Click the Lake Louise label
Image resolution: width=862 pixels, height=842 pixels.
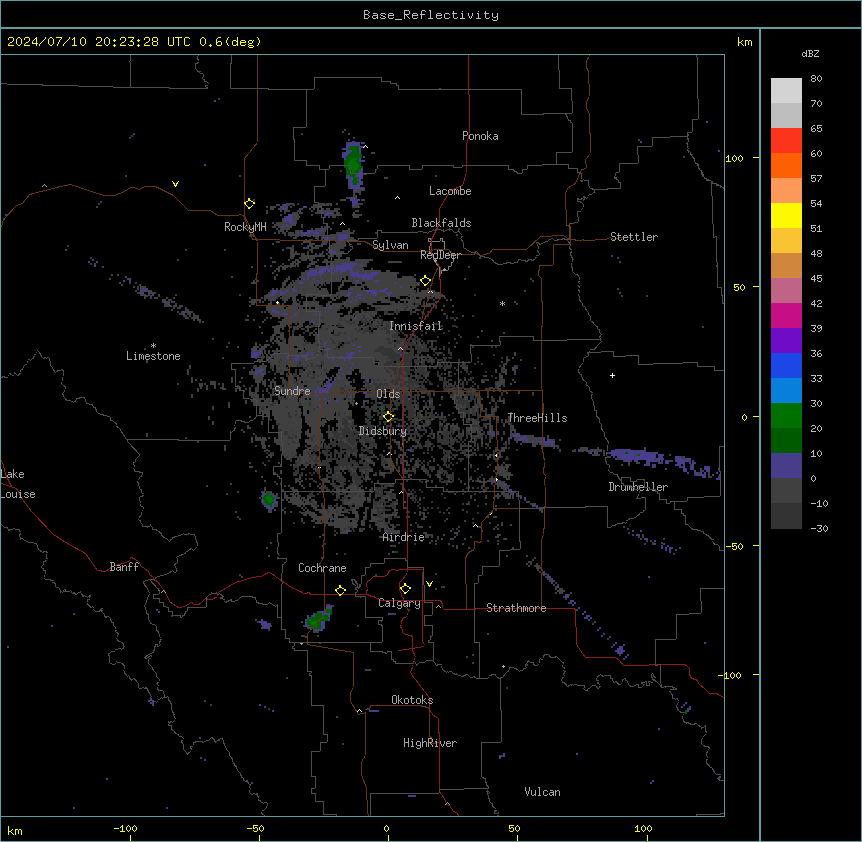pyautogui.click(x=17, y=484)
